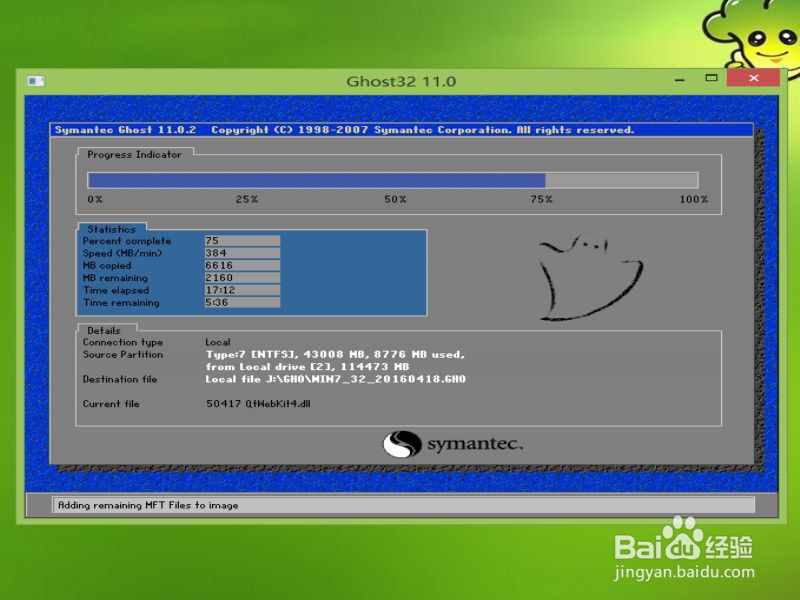Click the Time elapsed value 17:12
The height and width of the screenshot is (600, 800).
click(242, 290)
